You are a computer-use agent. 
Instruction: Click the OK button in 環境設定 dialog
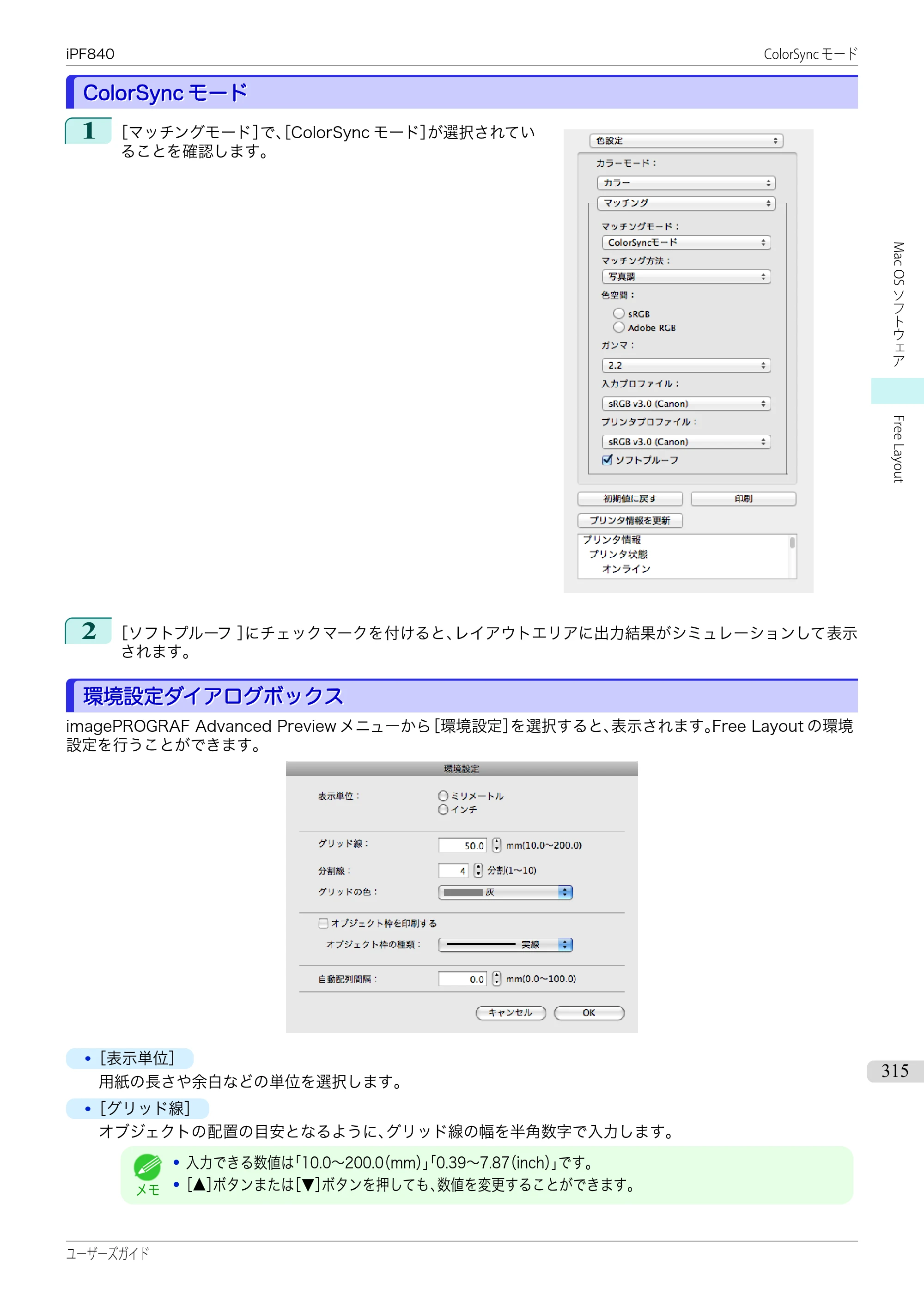click(589, 1013)
